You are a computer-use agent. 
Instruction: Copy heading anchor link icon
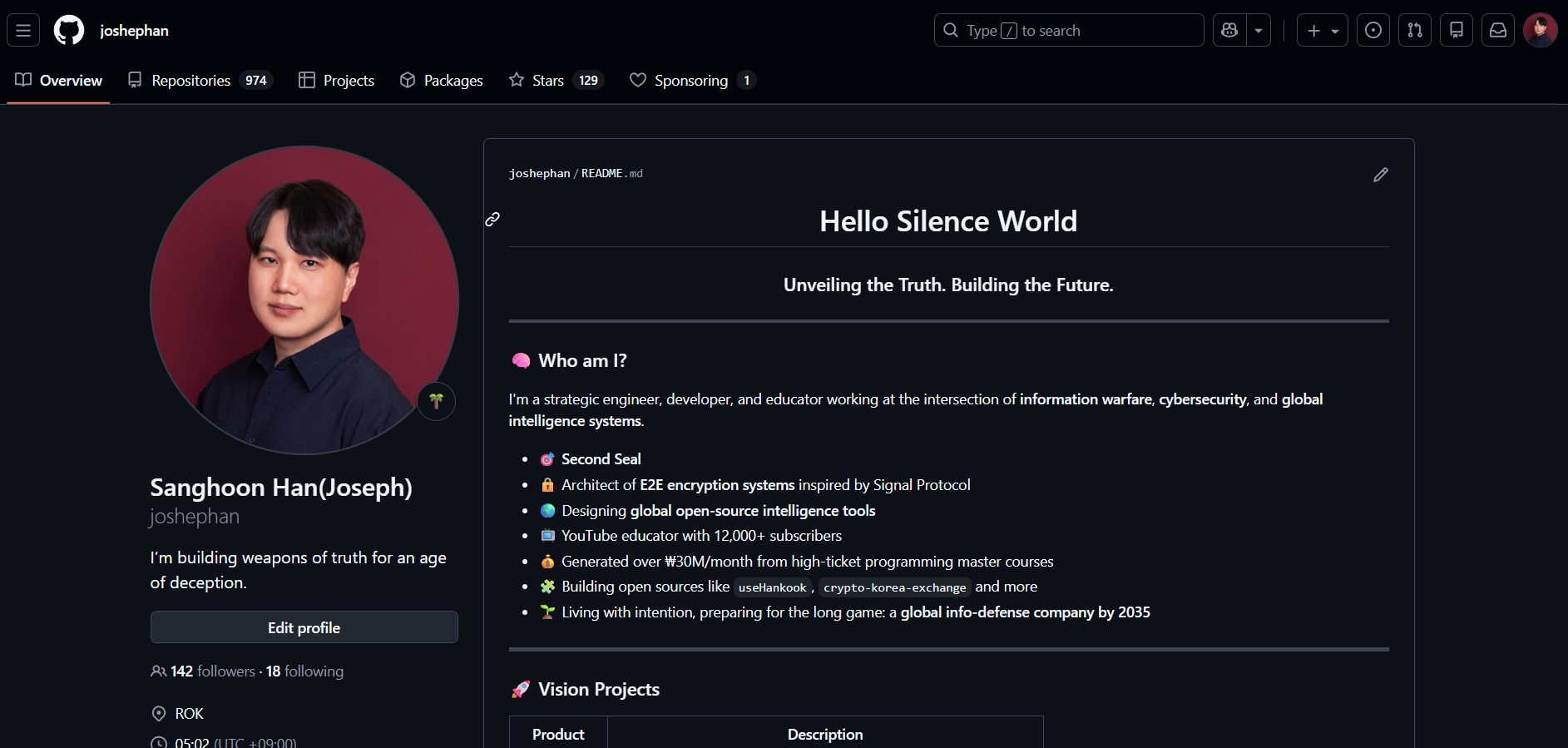pos(492,220)
